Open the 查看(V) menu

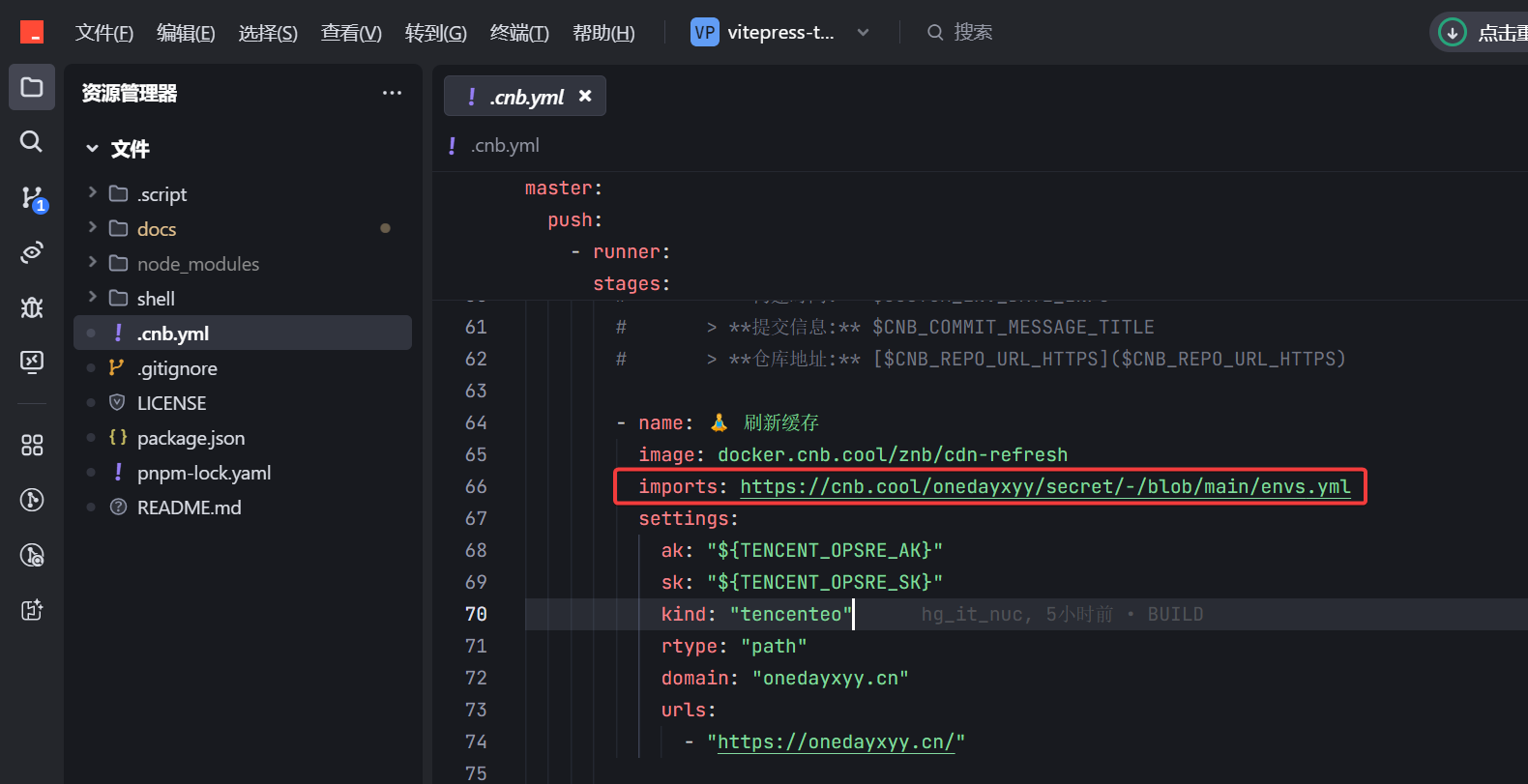[351, 33]
